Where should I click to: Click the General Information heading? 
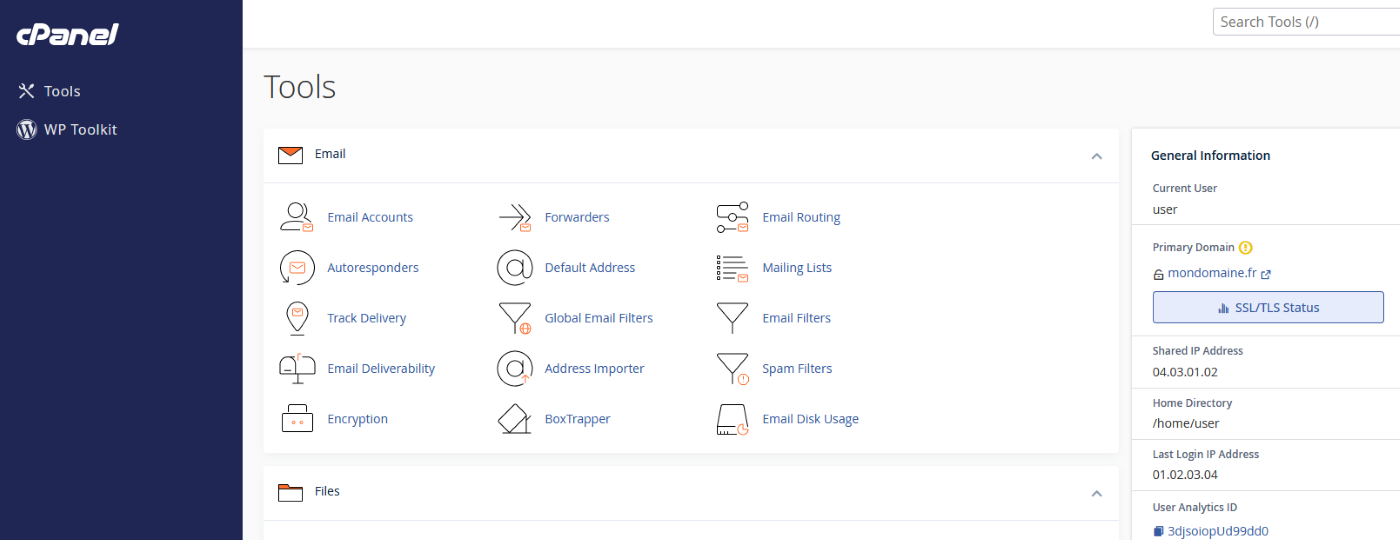coord(1210,156)
